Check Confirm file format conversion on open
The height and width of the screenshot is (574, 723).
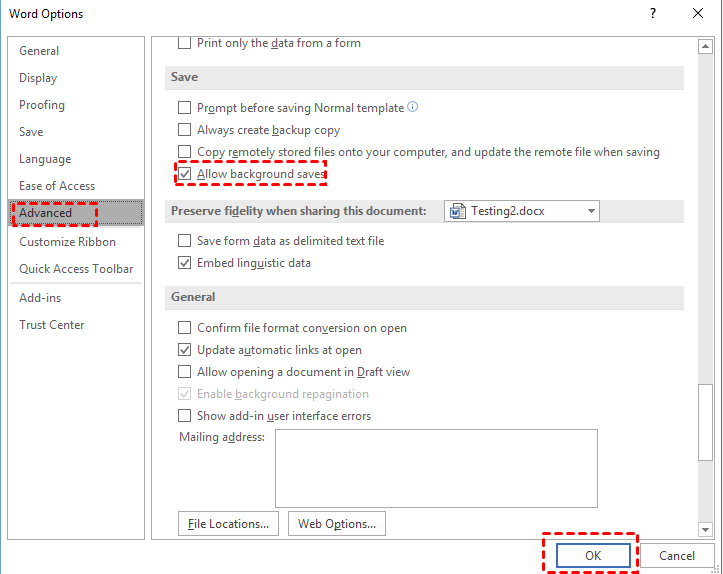184,328
